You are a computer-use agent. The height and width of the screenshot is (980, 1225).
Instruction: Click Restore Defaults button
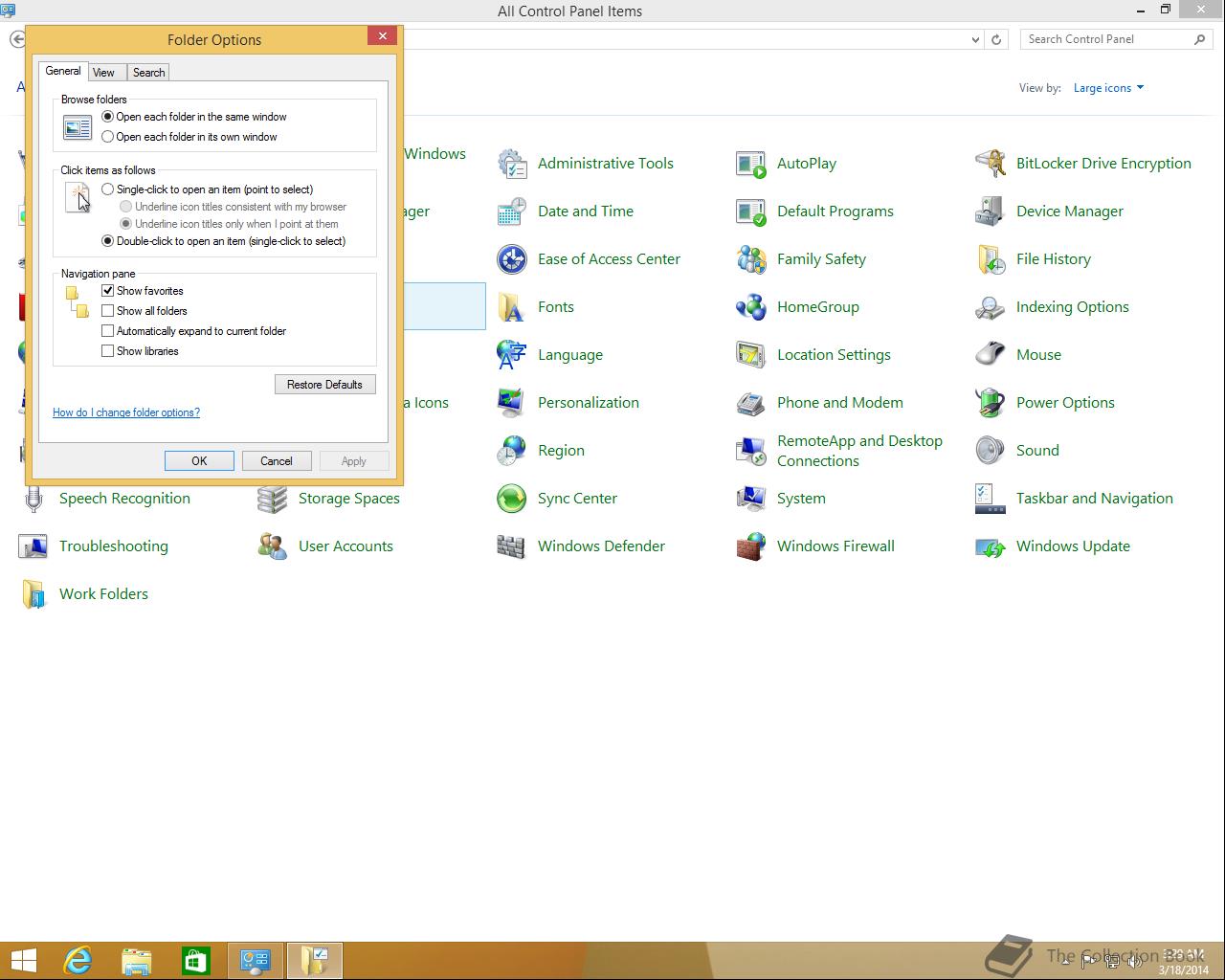[x=324, y=385]
